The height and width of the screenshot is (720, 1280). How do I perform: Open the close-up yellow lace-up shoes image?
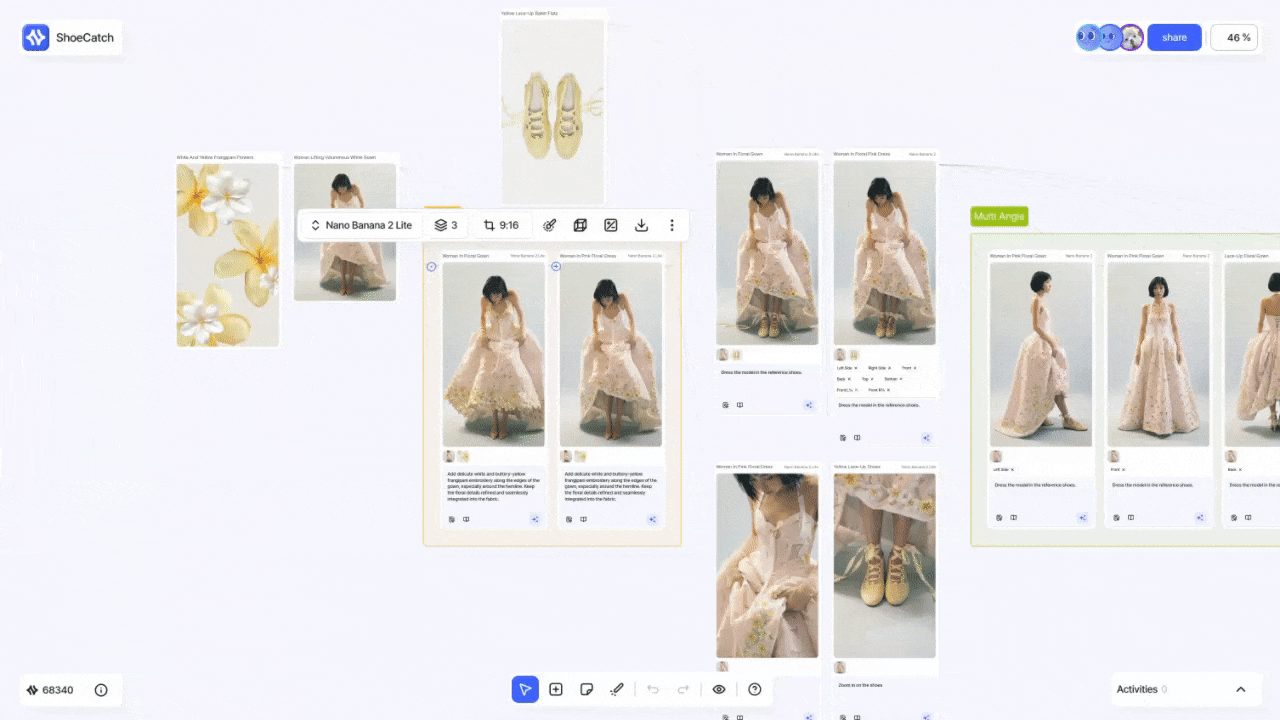pos(885,565)
